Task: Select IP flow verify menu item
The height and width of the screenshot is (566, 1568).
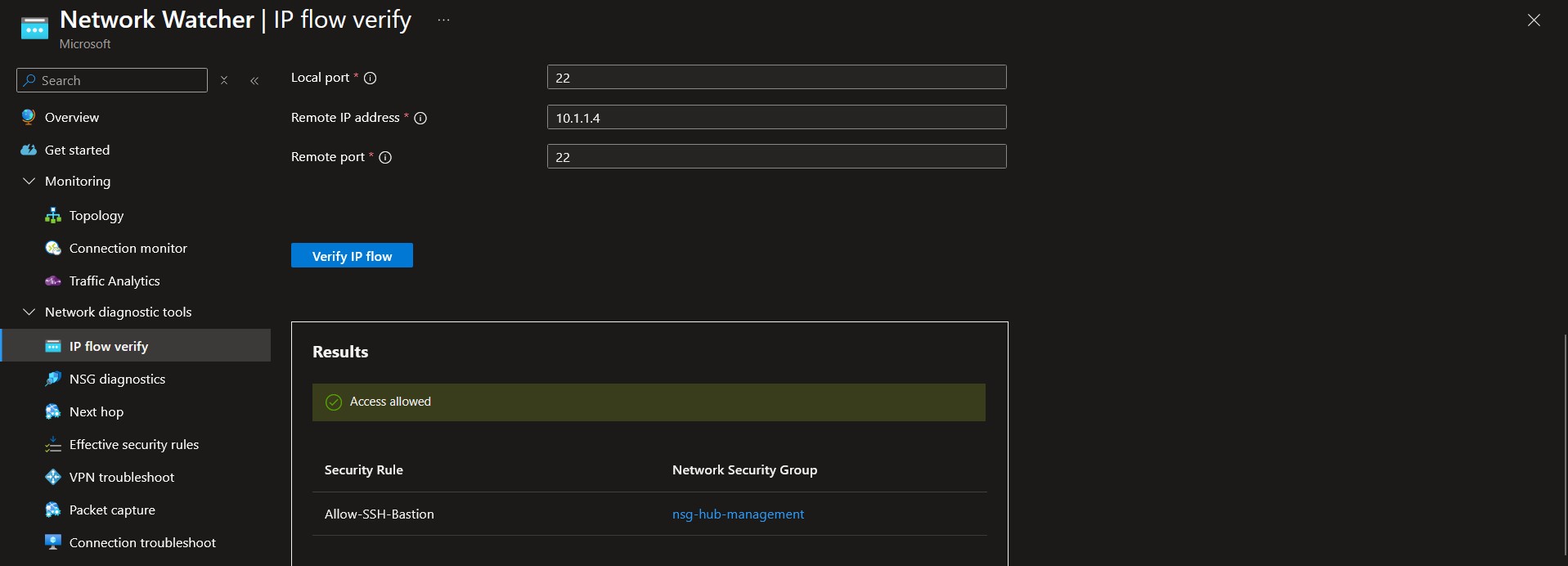Action: 137,345
